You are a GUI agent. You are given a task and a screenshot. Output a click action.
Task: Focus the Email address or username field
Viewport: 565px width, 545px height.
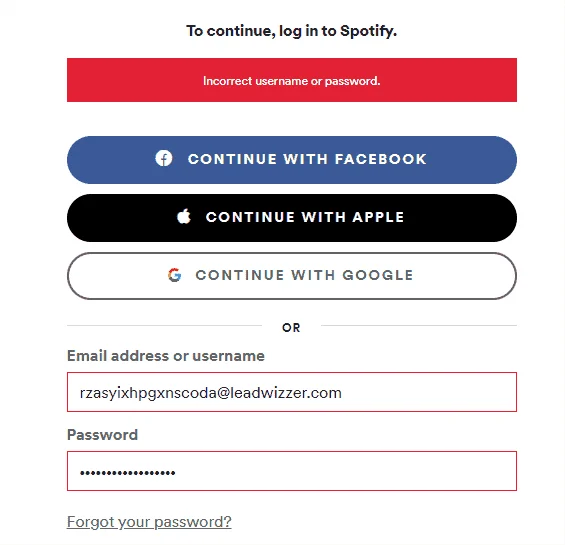click(292, 392)
